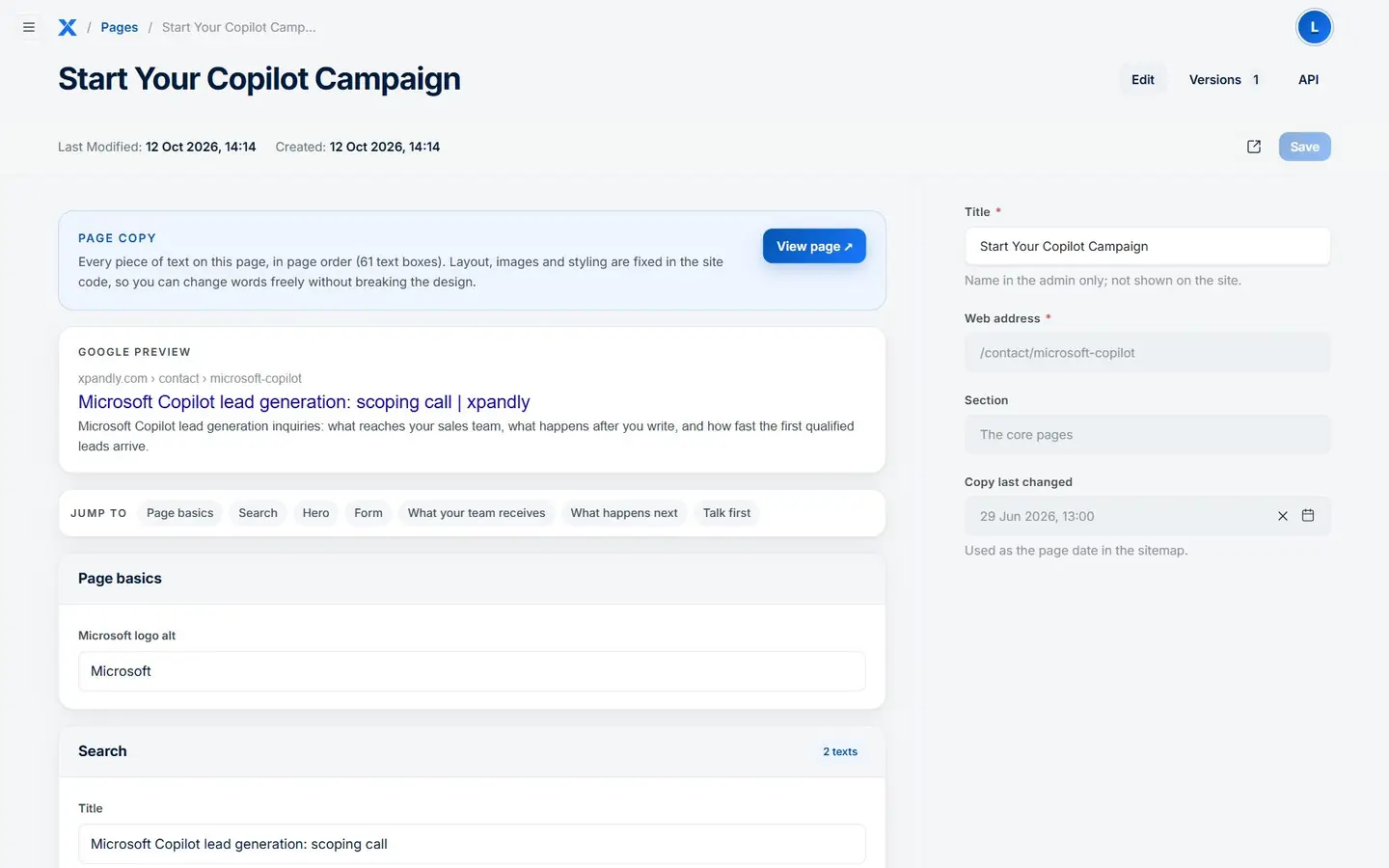Jump to Page basics section
This screenshot has height=868, width=1389.
click(x=180, y=513)
